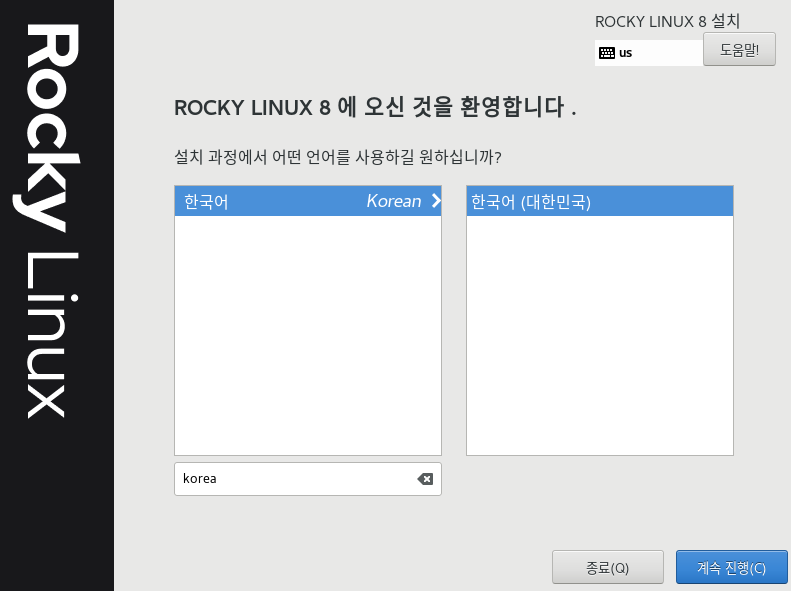The image size is (791, 591).
Task: Select 한국어 (대한민국) locale
Action: [x=599, y=201]
